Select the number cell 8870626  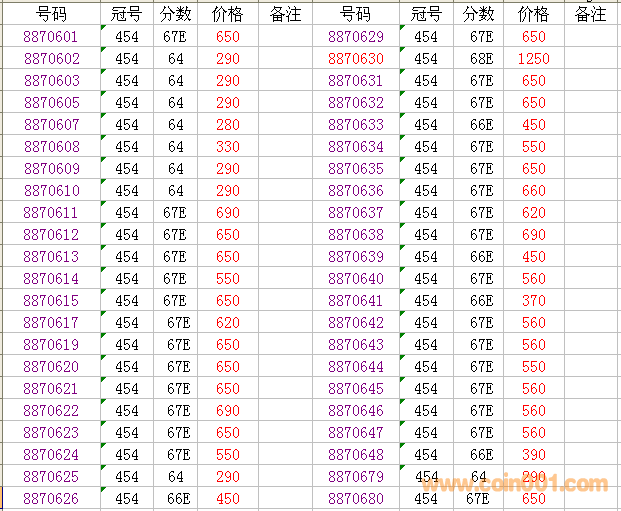click(51, 499)
